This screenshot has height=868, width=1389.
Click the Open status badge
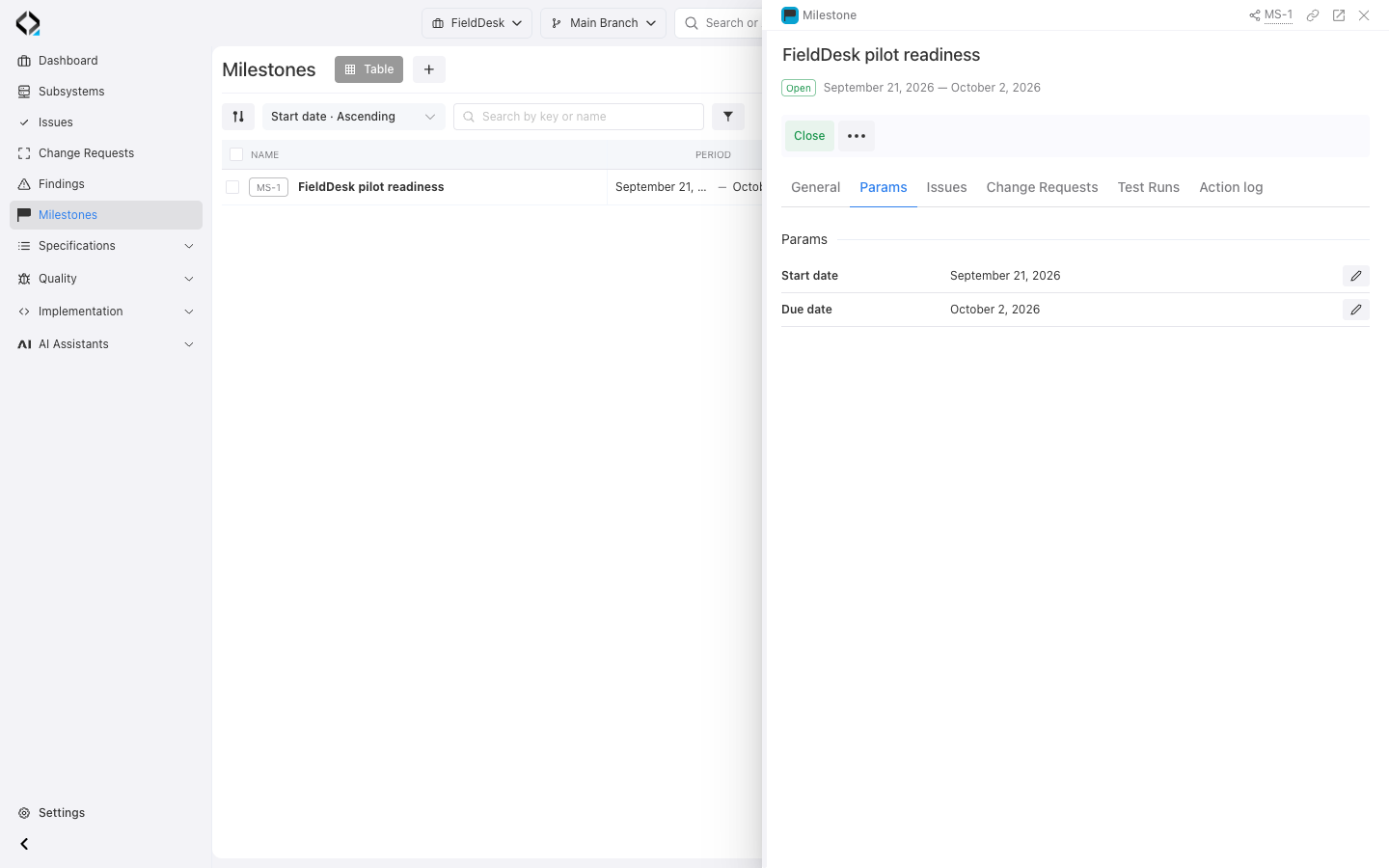click(x=799, y=88)
